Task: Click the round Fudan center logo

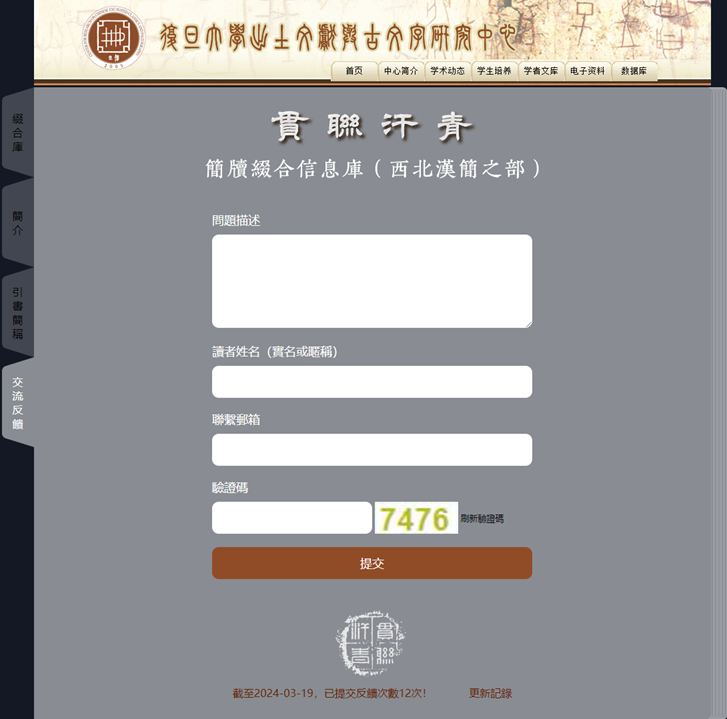Action: pos(114,38)
